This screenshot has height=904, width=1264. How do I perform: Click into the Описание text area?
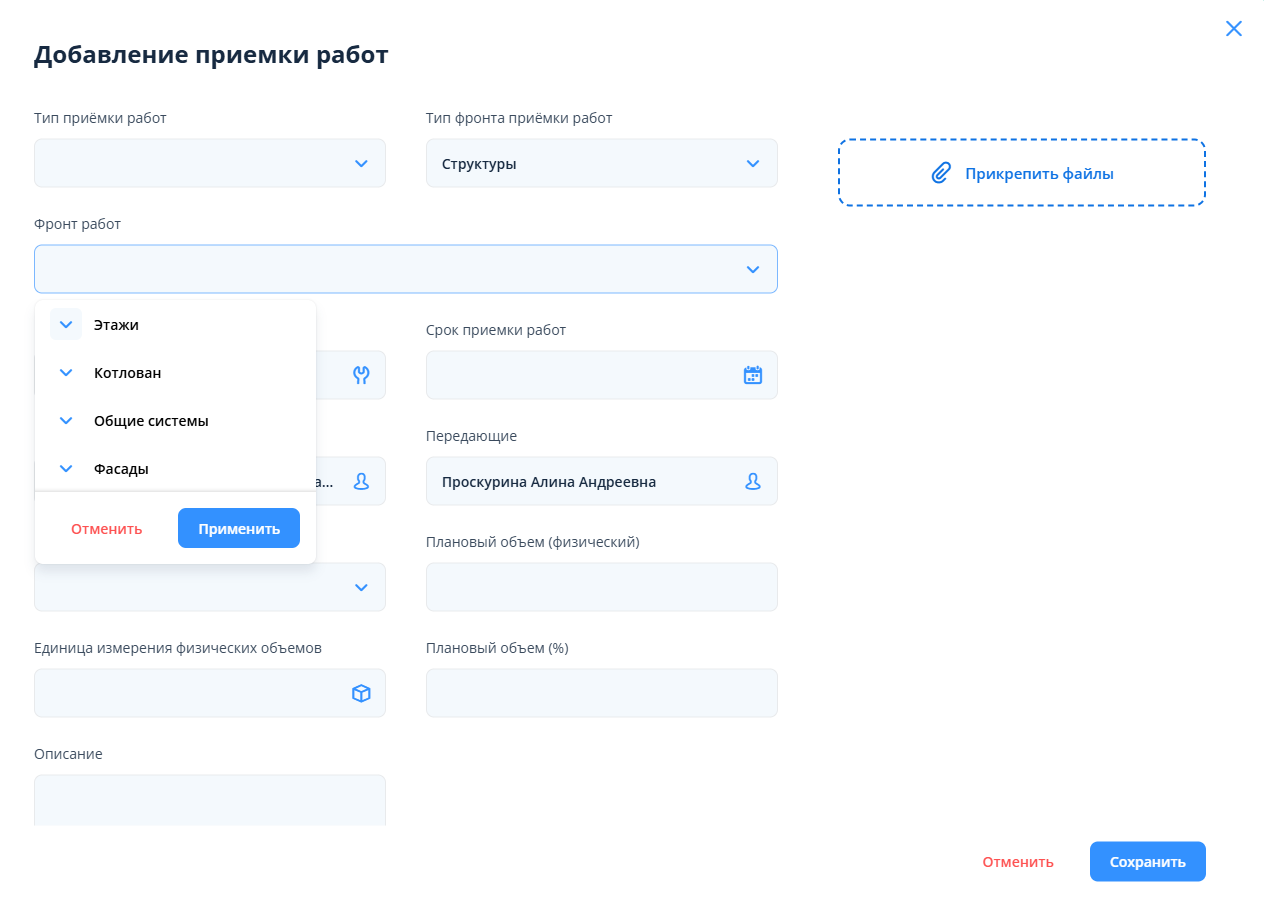(209, 800)
